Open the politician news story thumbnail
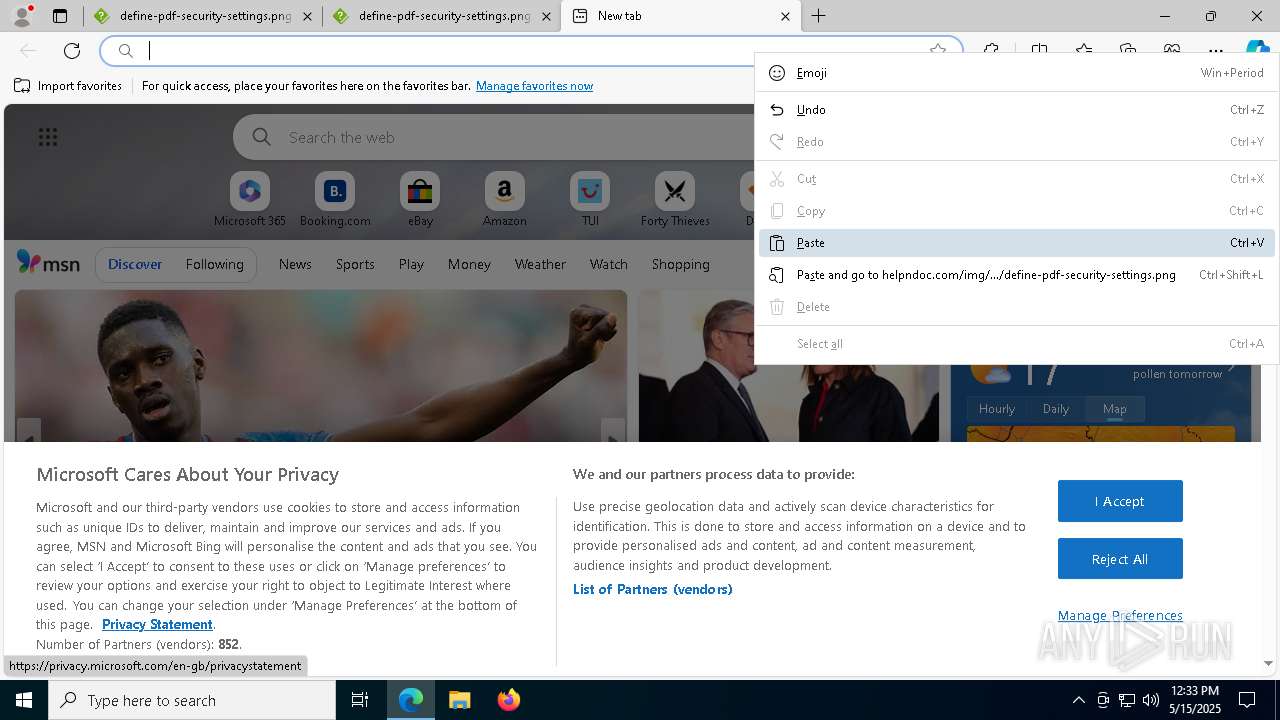This screenshot has height=720, width=1280. coord(789,366)
